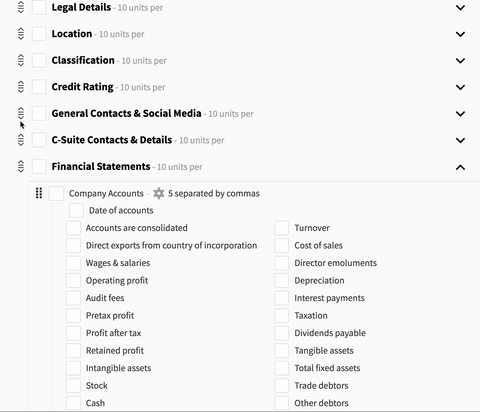The image size is (480, 412).
Task: Collapse the Financial Statements section
Action: coord(460,167)
